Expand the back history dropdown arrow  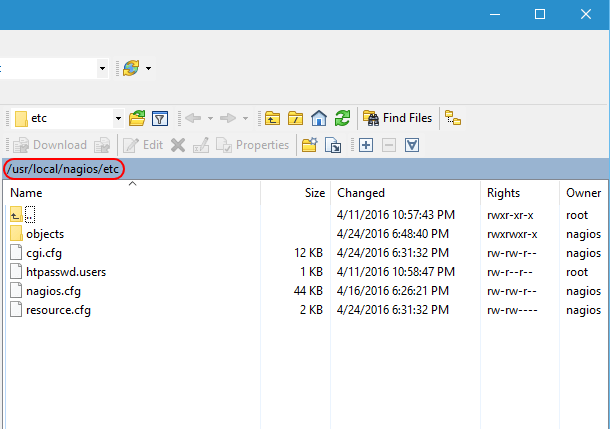point(210,118)
